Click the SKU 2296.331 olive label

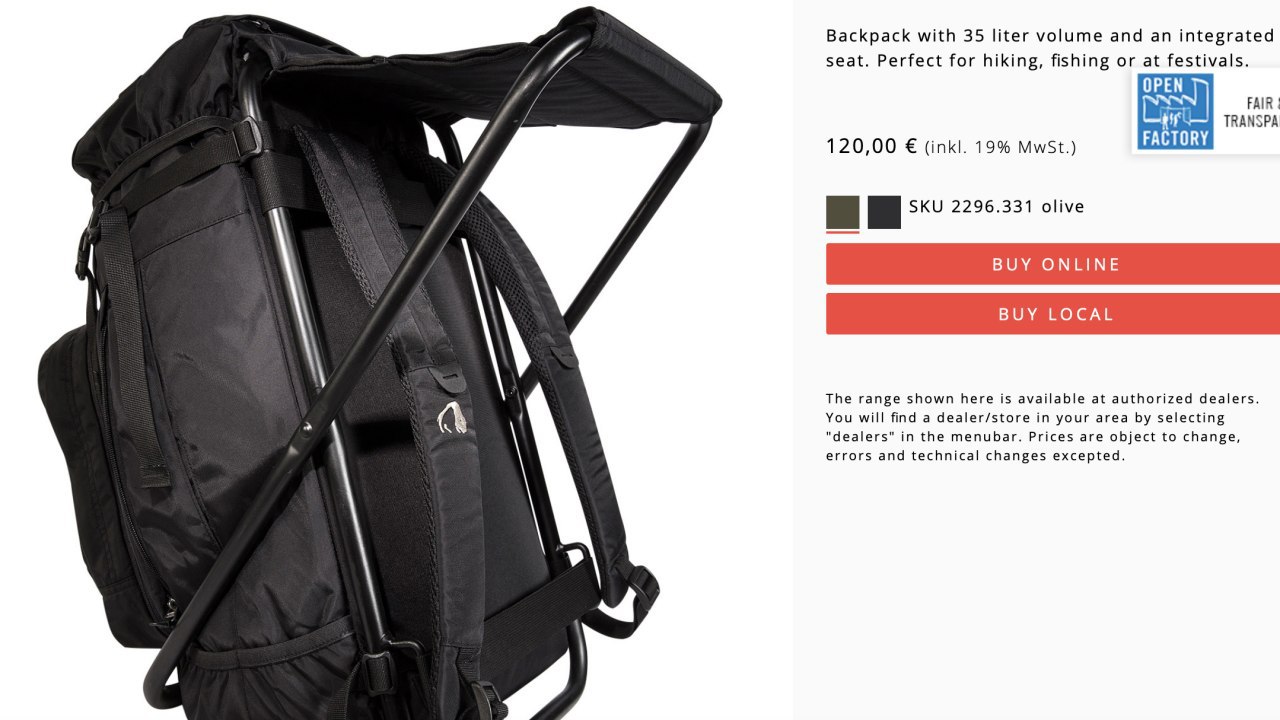point(996,207)
